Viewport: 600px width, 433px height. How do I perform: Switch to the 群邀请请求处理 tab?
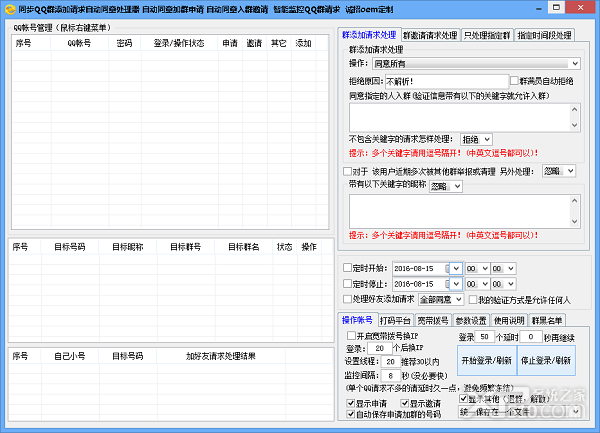coord(430,35)
